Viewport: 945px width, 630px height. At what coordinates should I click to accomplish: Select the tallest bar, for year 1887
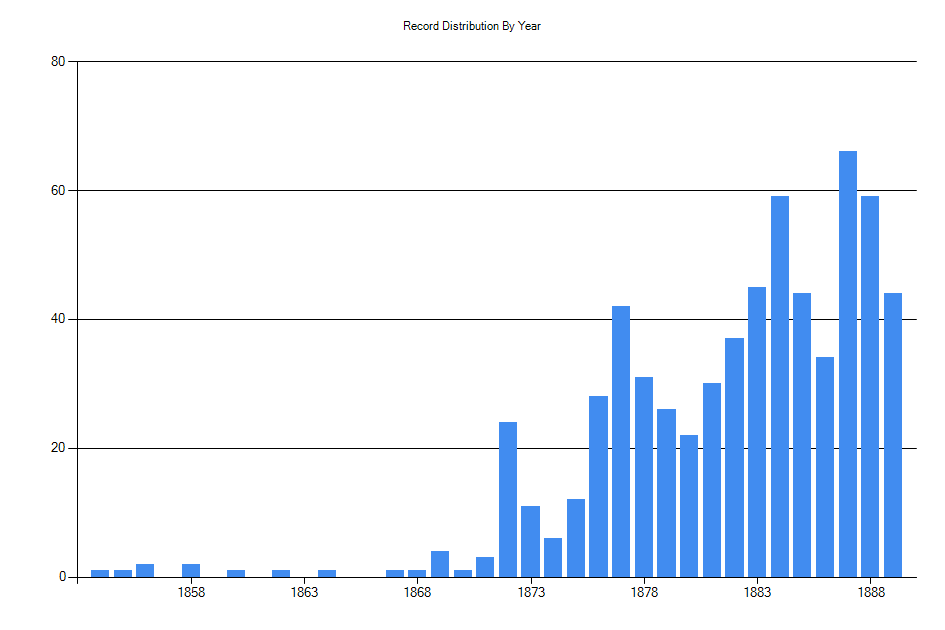click(848, 364)
